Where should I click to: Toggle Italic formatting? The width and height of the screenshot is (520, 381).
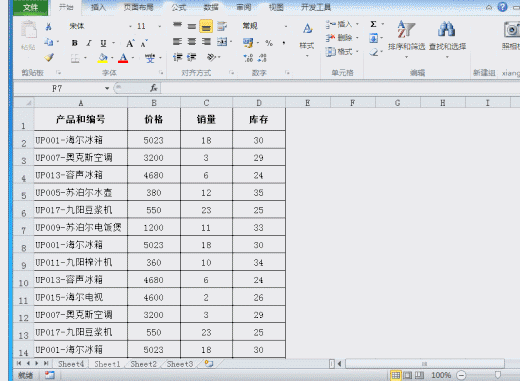pos(89,43)
